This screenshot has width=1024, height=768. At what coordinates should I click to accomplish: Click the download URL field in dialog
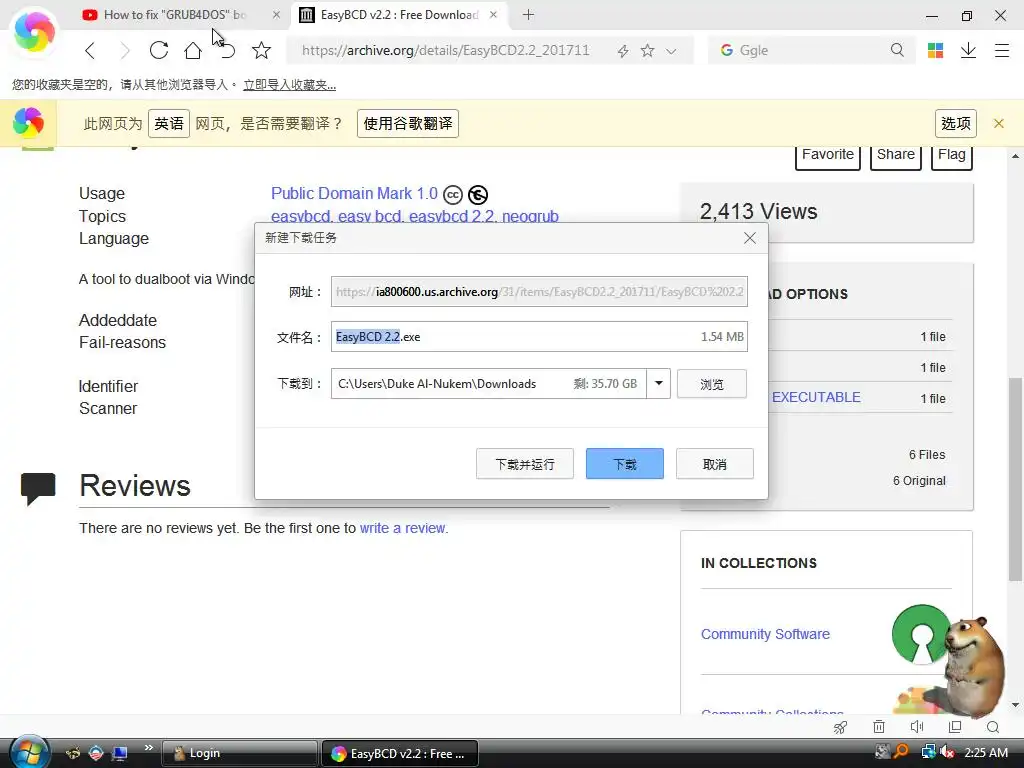point(539,291)
